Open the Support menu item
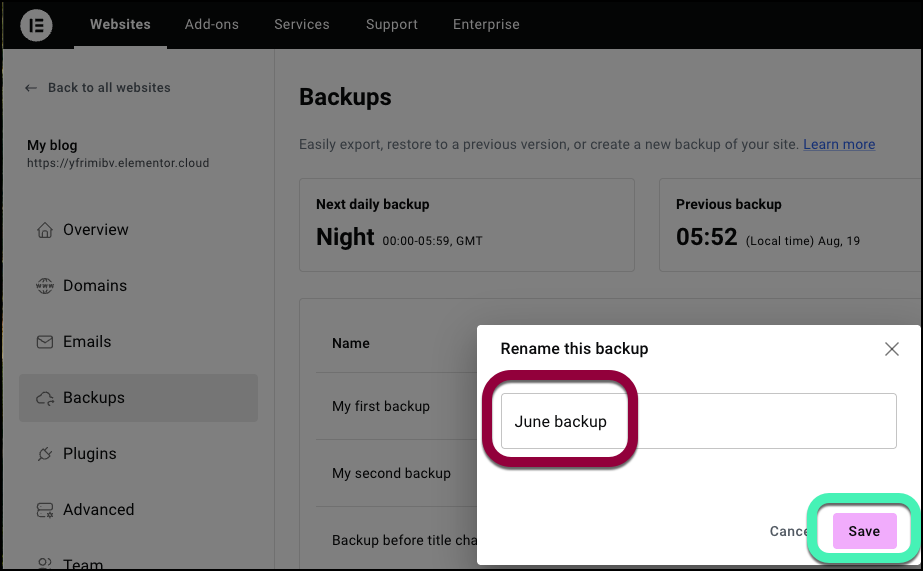The image size is (923, 571). tap(391, 24)
